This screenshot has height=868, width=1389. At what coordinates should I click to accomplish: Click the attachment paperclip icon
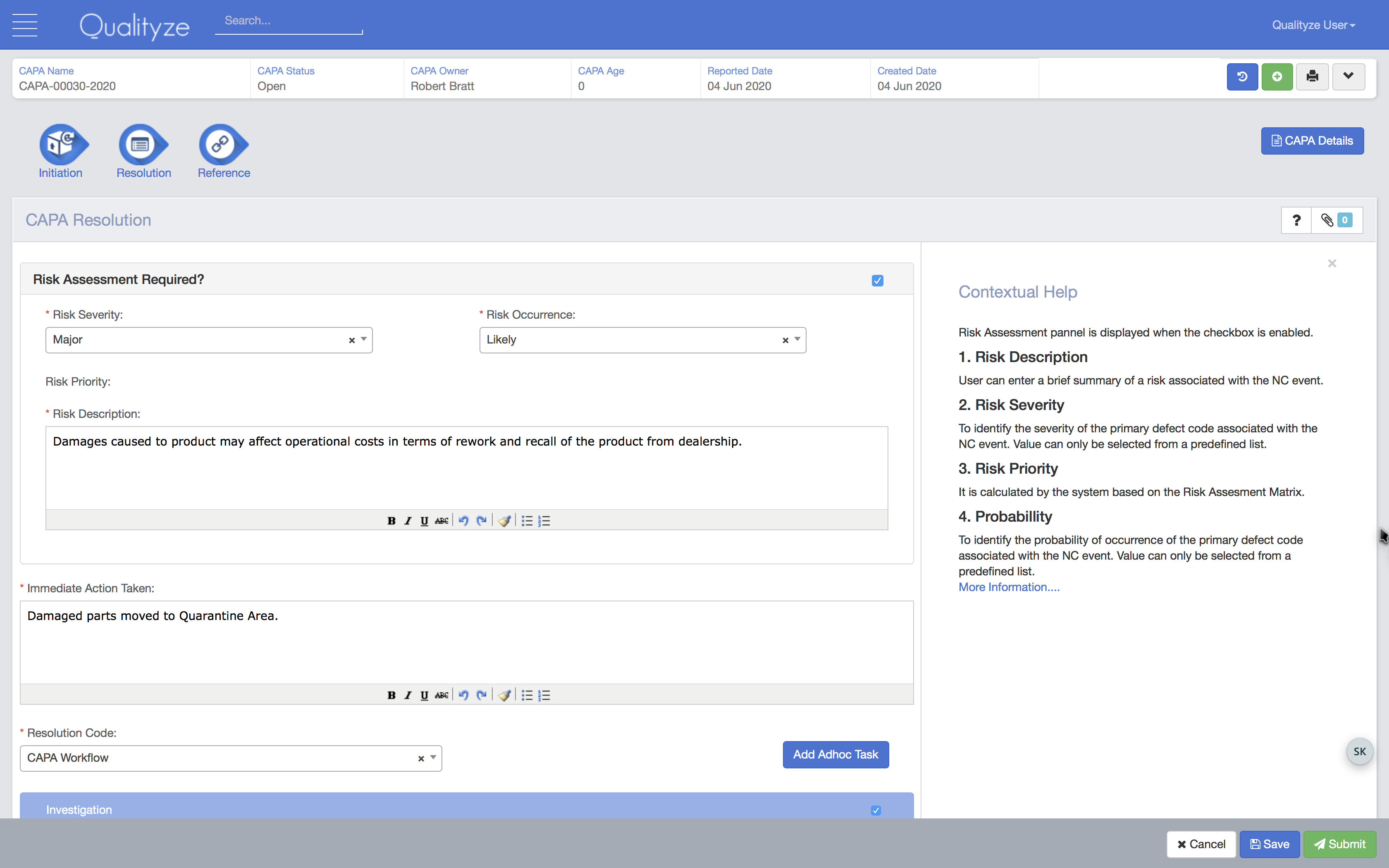pyautogui.click(x=1327, y=219)
